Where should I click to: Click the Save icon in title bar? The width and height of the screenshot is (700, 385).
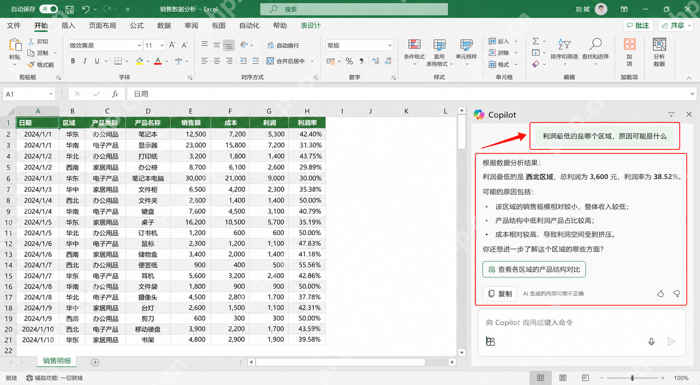tap(69, 9)
